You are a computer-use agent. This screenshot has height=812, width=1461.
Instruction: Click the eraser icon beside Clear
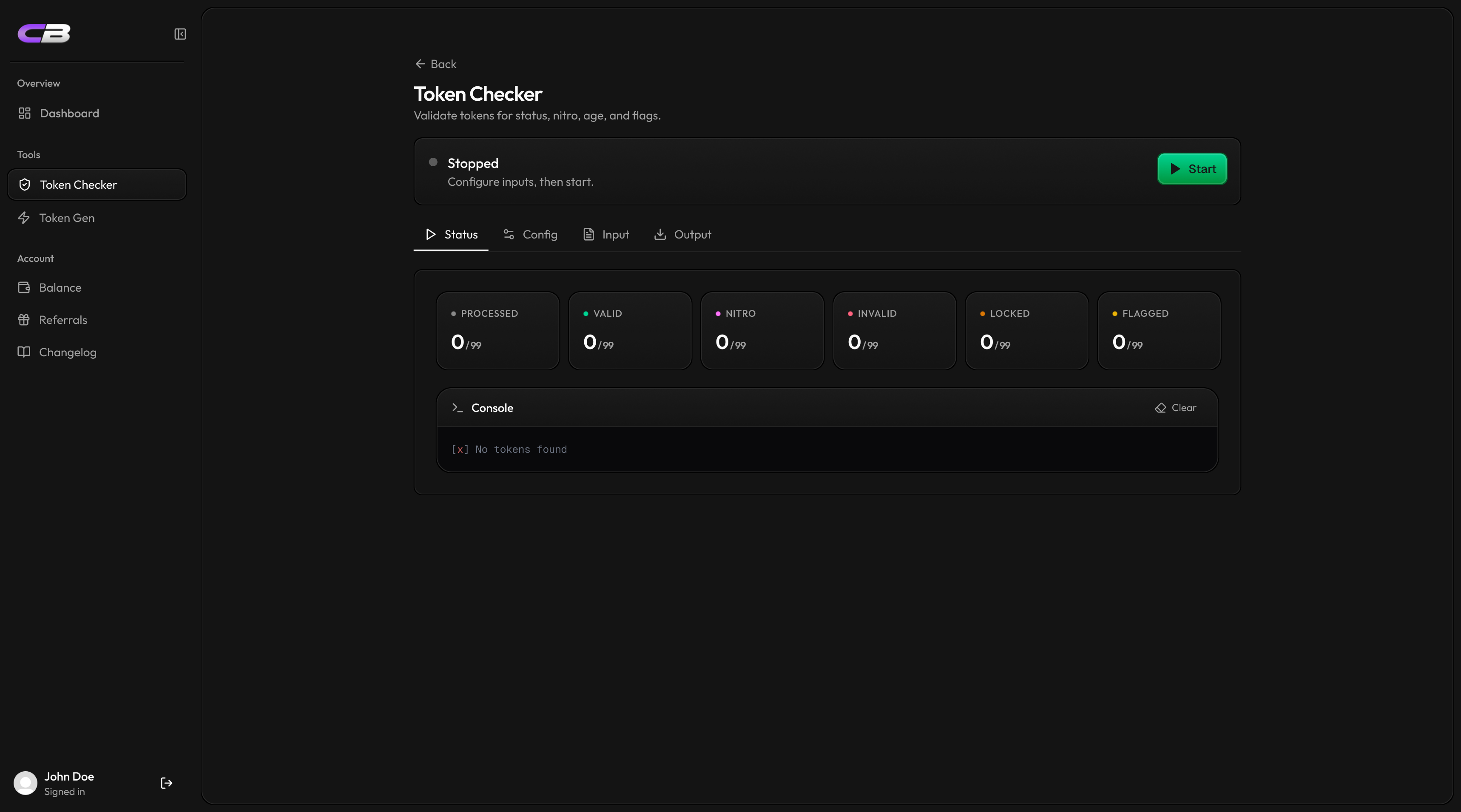(1160, 408)
